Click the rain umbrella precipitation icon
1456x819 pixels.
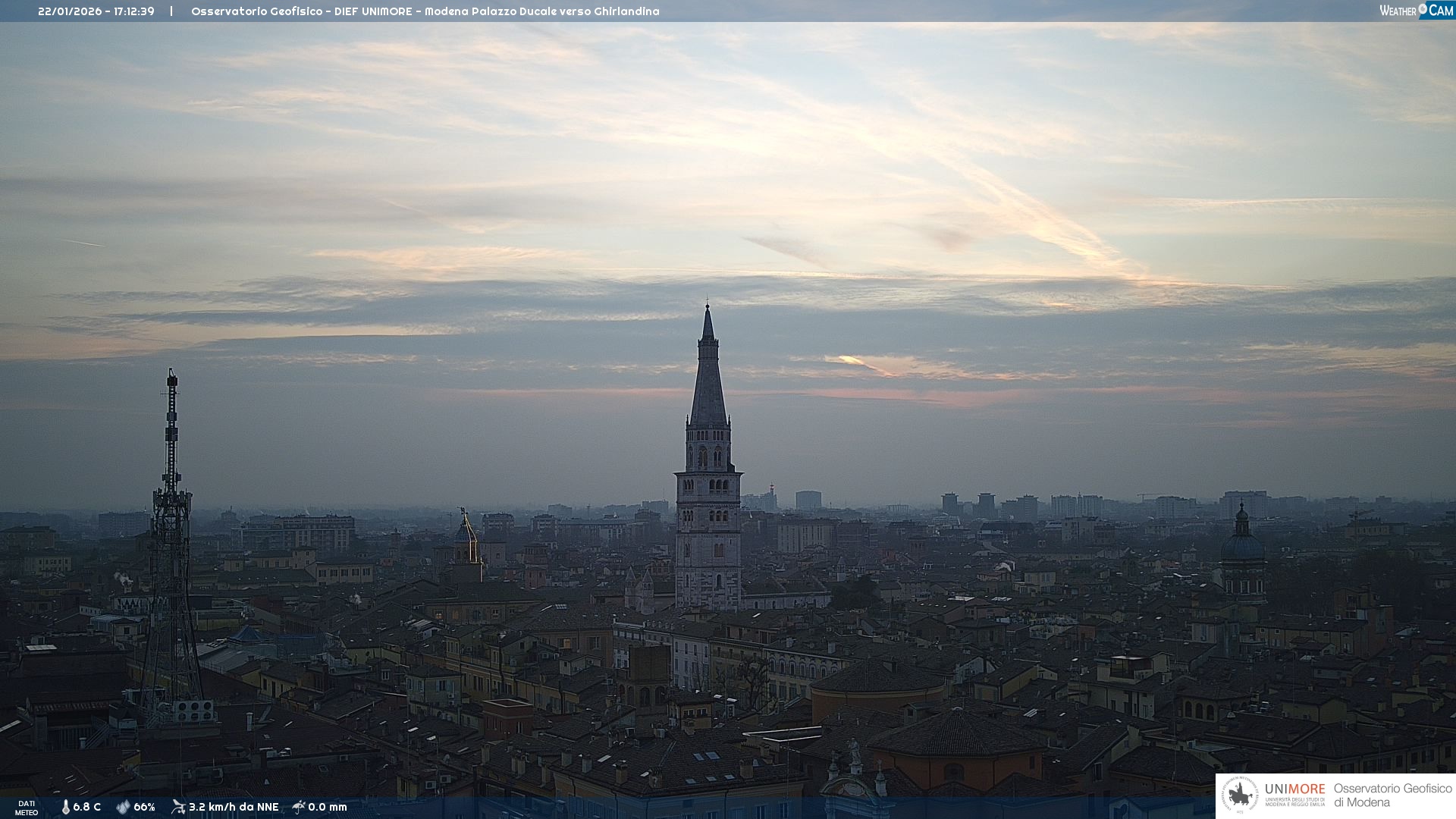pyautogui.click(x=299, y=807)
